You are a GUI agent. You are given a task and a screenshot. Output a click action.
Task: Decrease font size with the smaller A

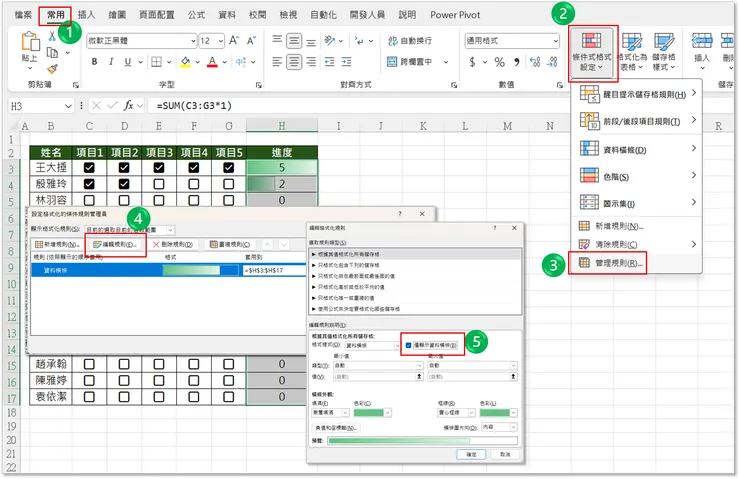[251, 41]
